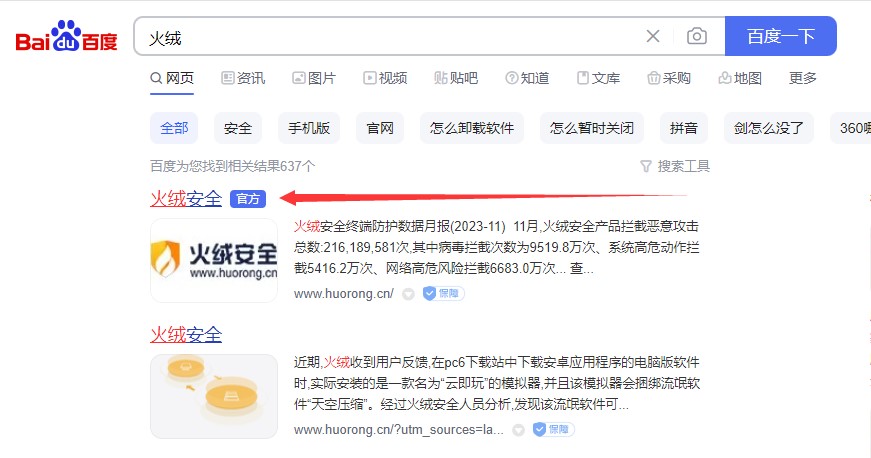Viewport: 871px width, 458px height.
Task: Open the 贴吧 tab
Action: pyautogui.click(x=456, y=78)
